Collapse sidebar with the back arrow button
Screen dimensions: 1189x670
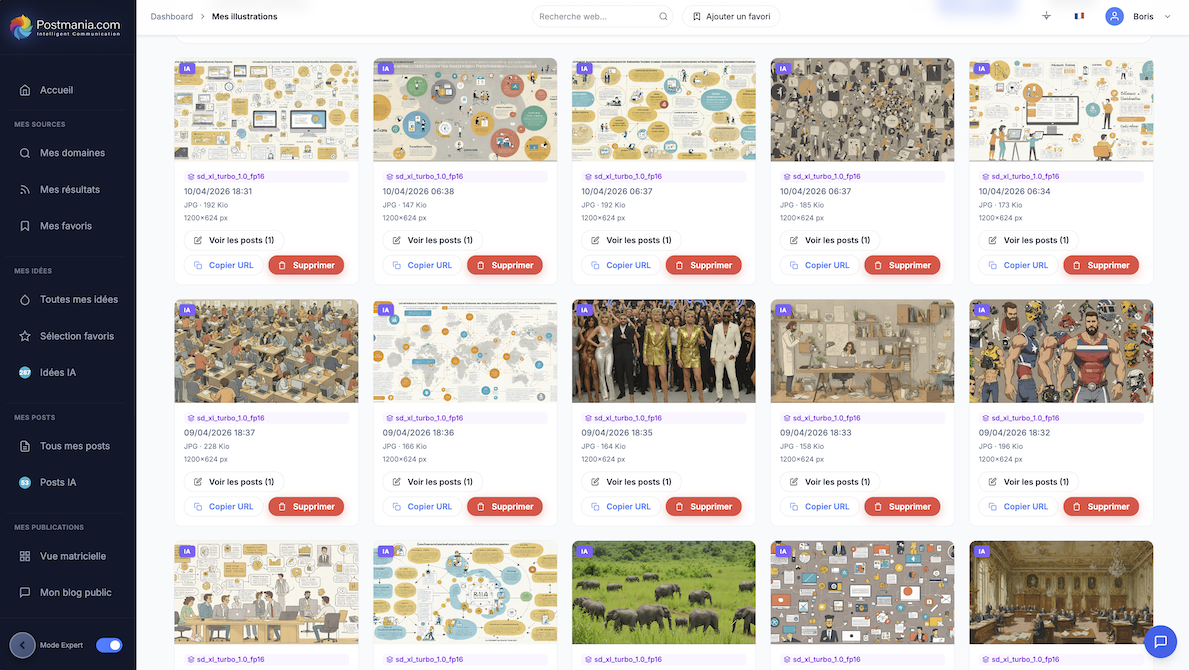point(23,645)
